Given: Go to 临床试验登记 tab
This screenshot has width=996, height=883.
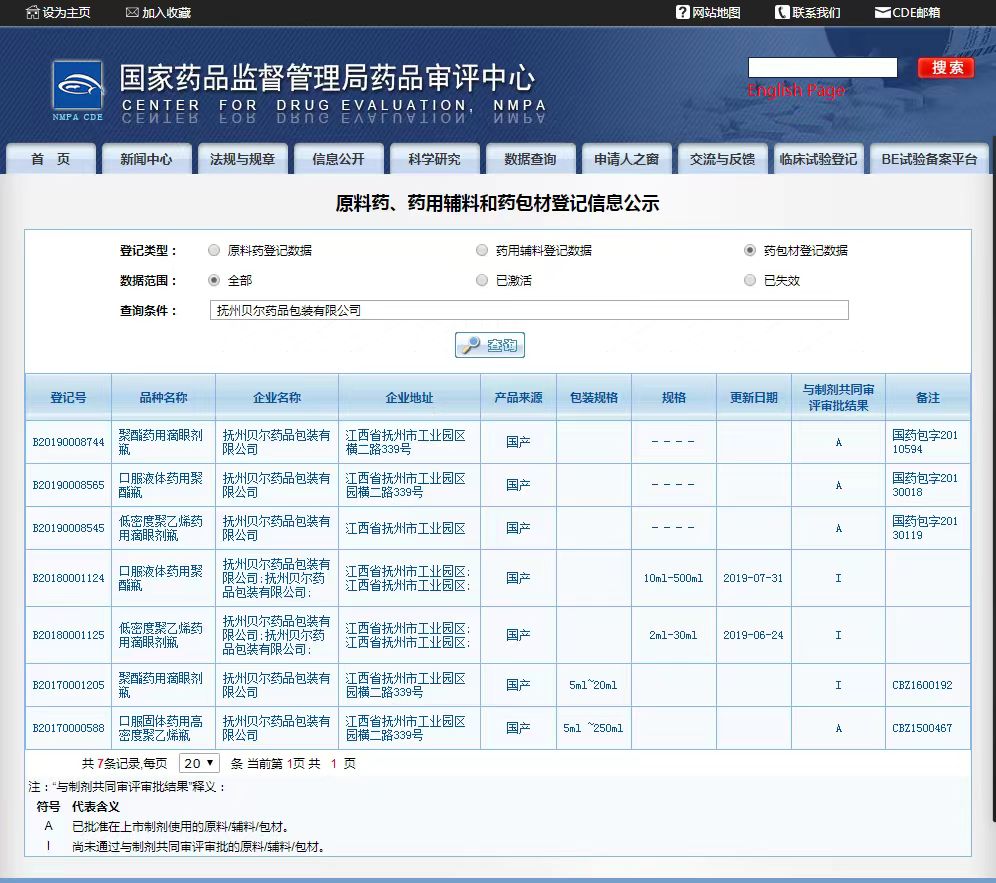Looking at the screenshot, I should [818, 159].
